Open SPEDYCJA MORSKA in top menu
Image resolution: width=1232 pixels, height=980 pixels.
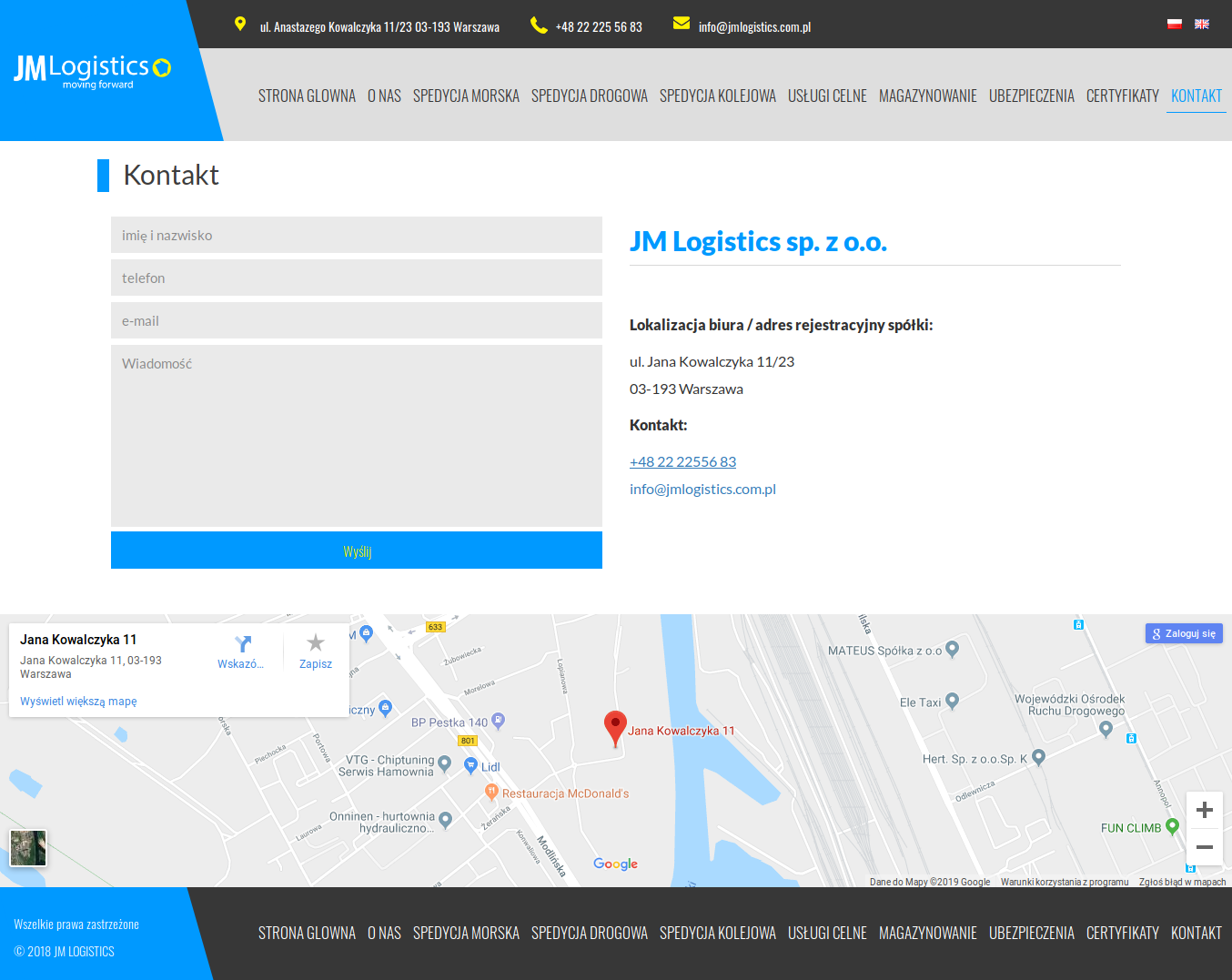(x=466, y=96)
